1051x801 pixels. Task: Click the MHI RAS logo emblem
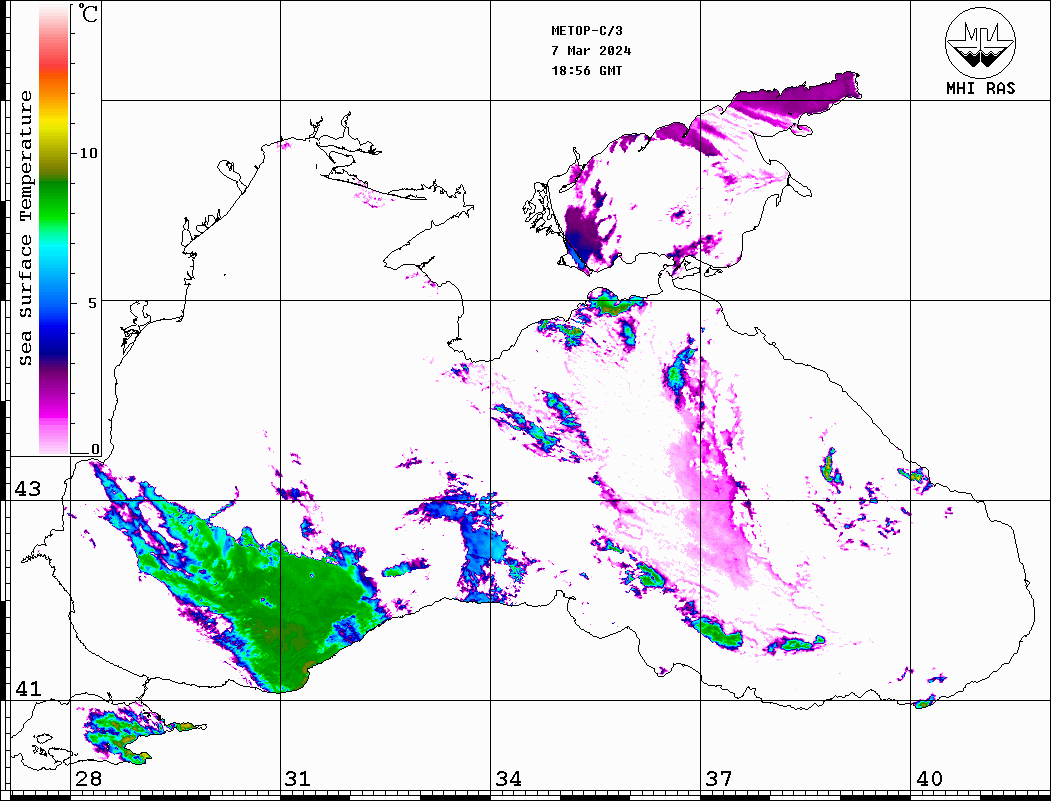click(x=981, y=42)
